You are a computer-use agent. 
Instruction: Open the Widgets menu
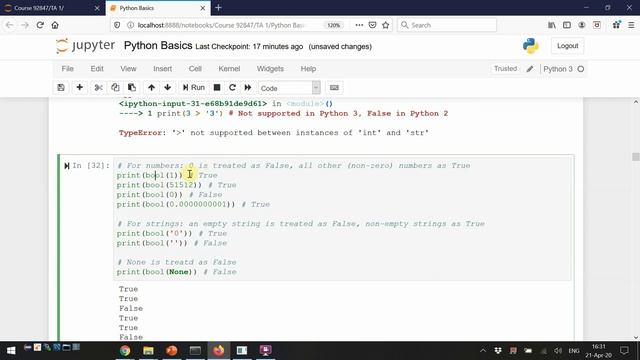pyautogui.click(x=270, y=69)
